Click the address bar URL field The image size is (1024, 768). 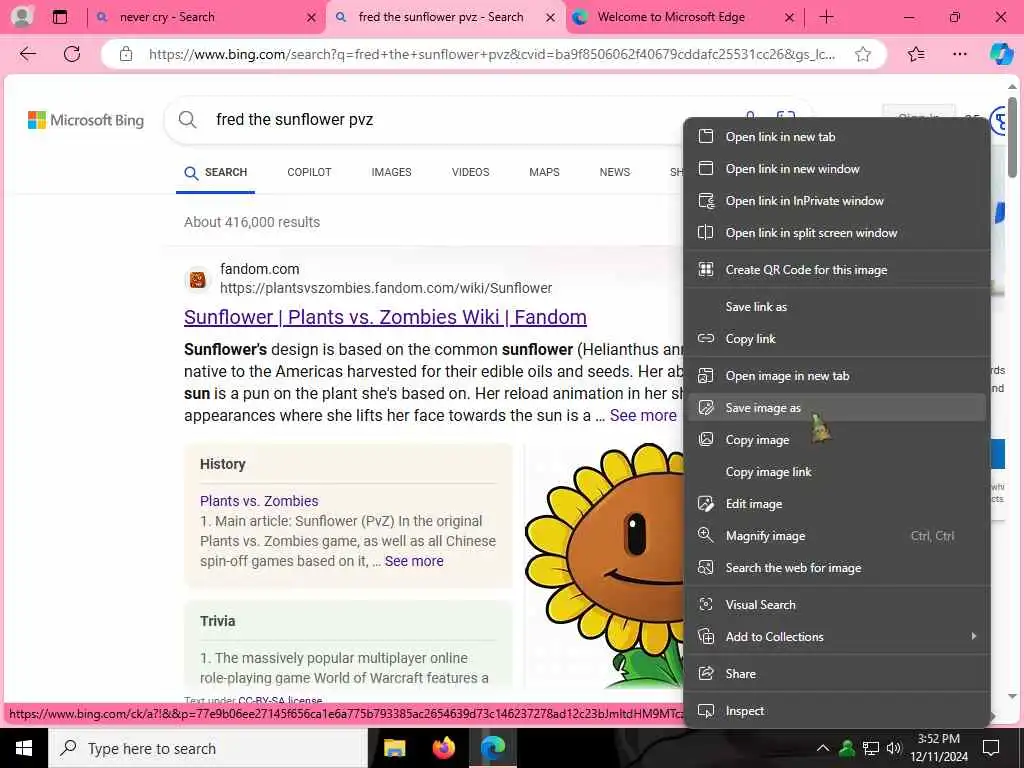point(491,54)
